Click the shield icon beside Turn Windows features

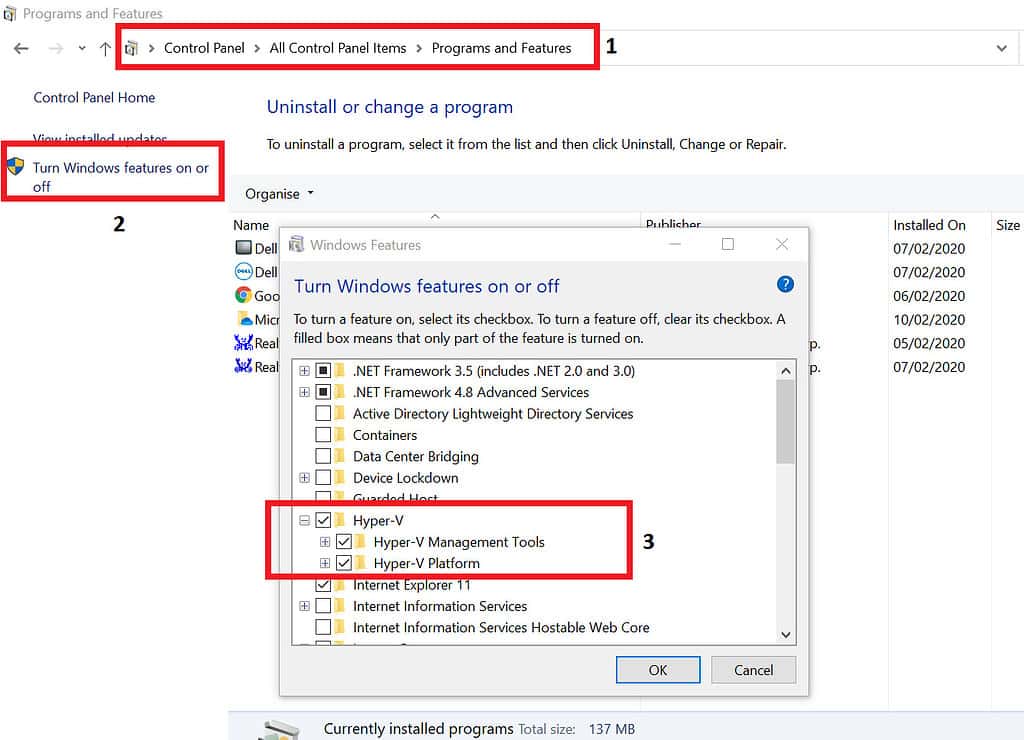pyautogui.click(x=16, y=167)
